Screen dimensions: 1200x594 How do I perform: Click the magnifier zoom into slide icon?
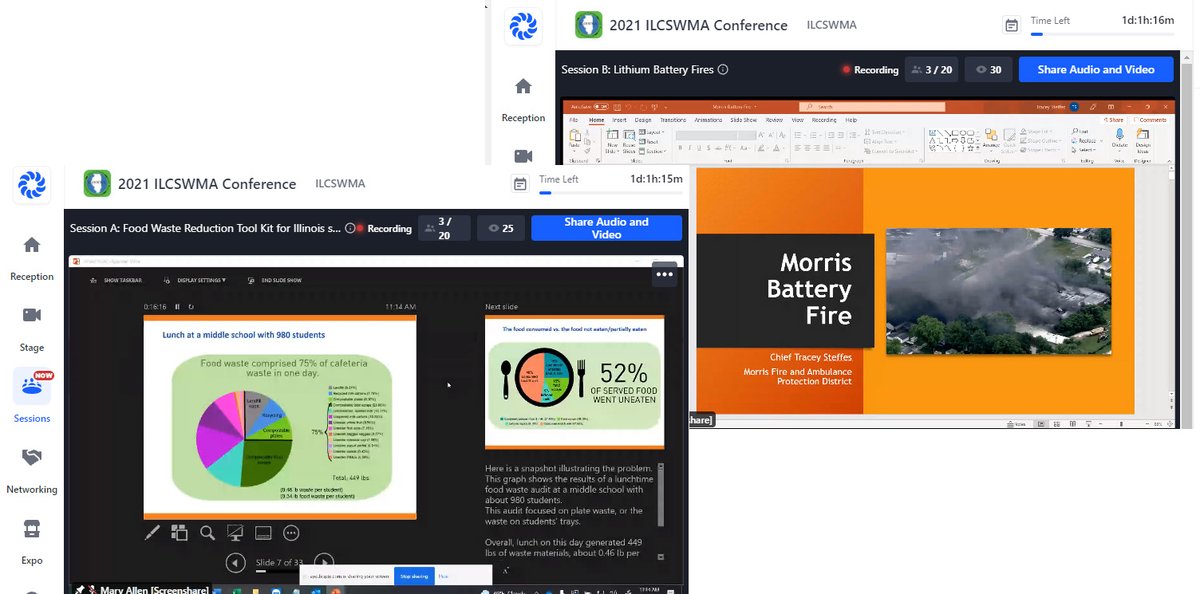[207, 533]
